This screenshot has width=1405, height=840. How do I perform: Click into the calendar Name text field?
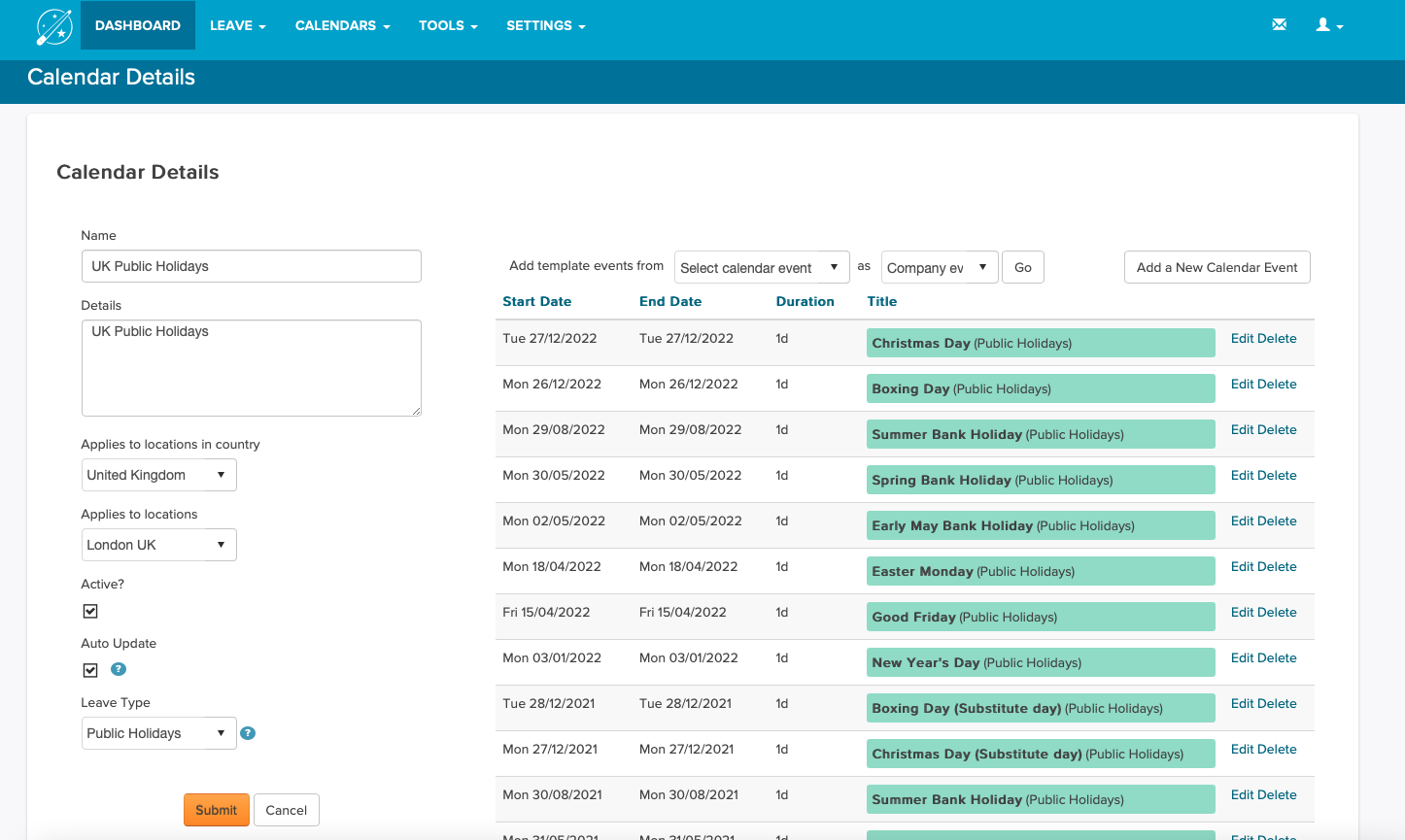(x=251, y=266)
